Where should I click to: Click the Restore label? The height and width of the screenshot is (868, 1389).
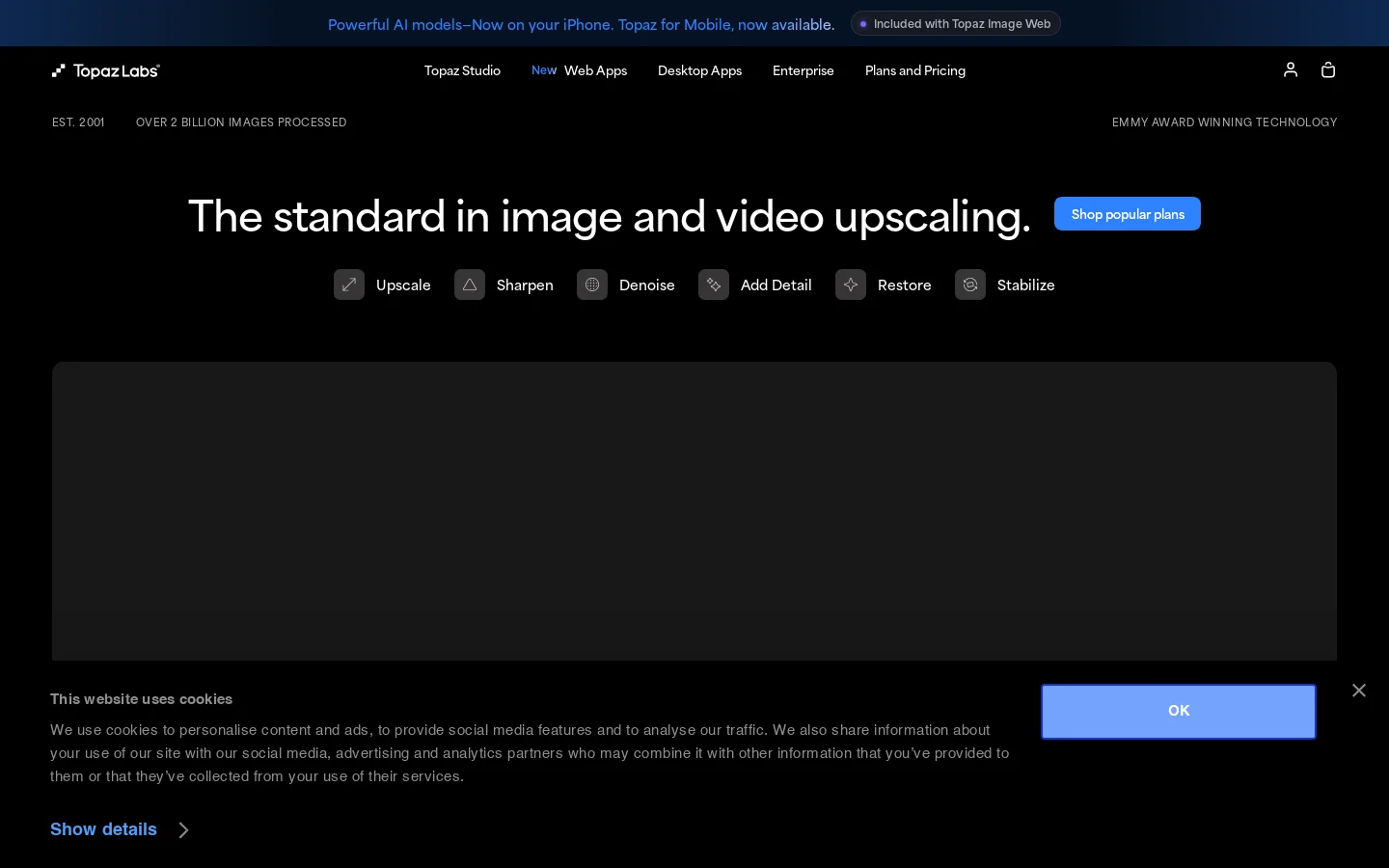click(x=905, y=285)
